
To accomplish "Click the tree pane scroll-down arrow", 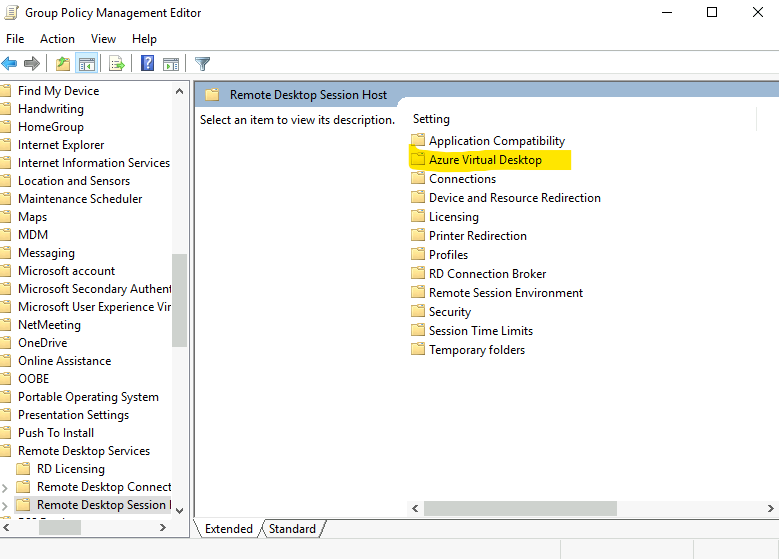I will click(180, 509).
